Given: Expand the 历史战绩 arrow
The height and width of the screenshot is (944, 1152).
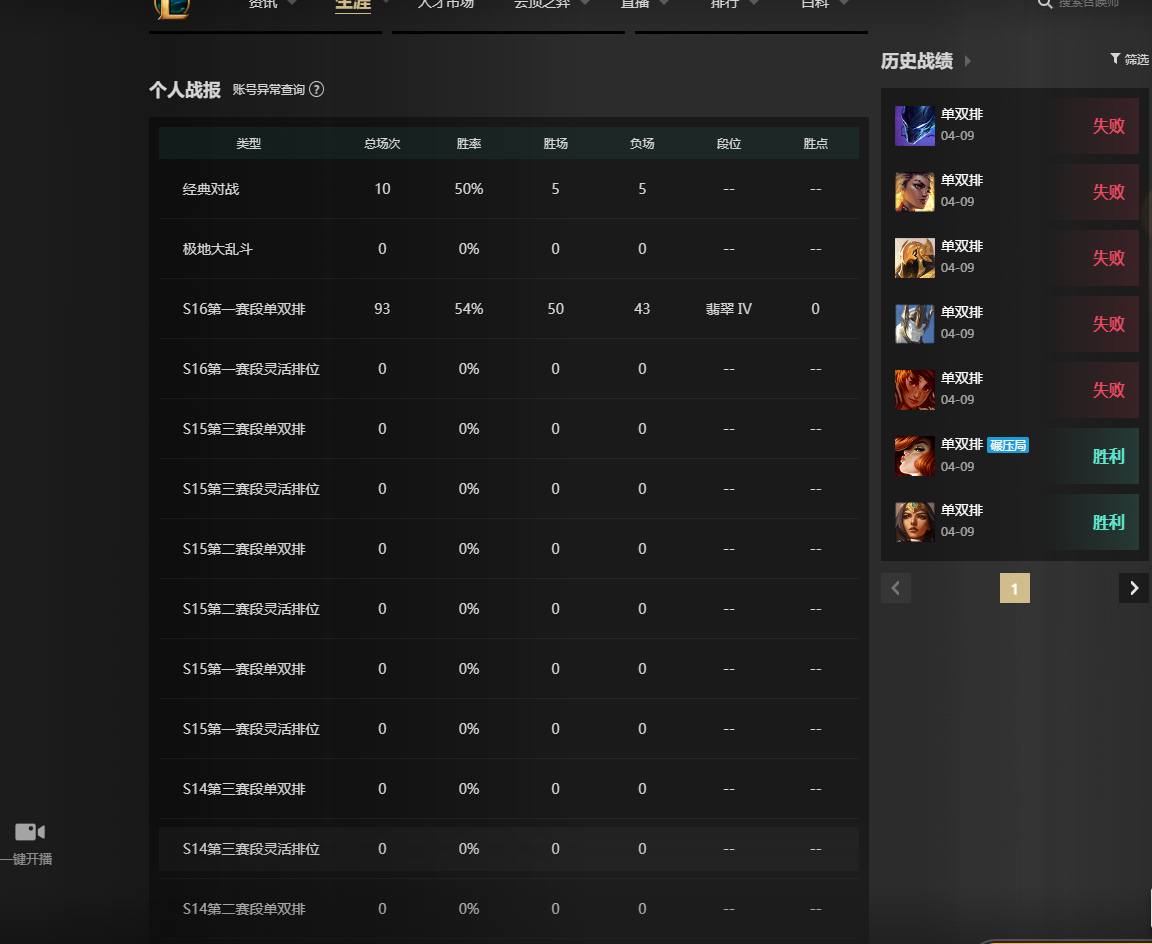Looking at the screenshot, I should click(x=968, y=61).
